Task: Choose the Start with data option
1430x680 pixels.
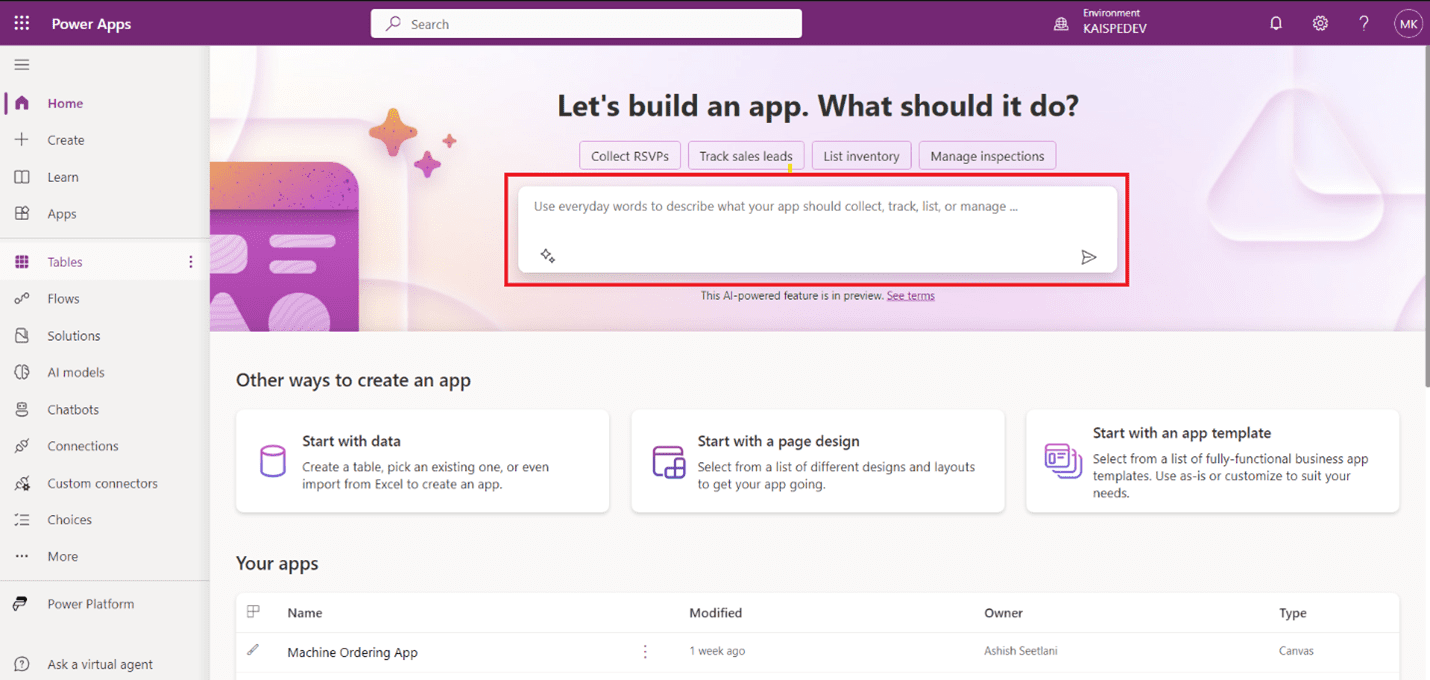Action: coord(421,461)
